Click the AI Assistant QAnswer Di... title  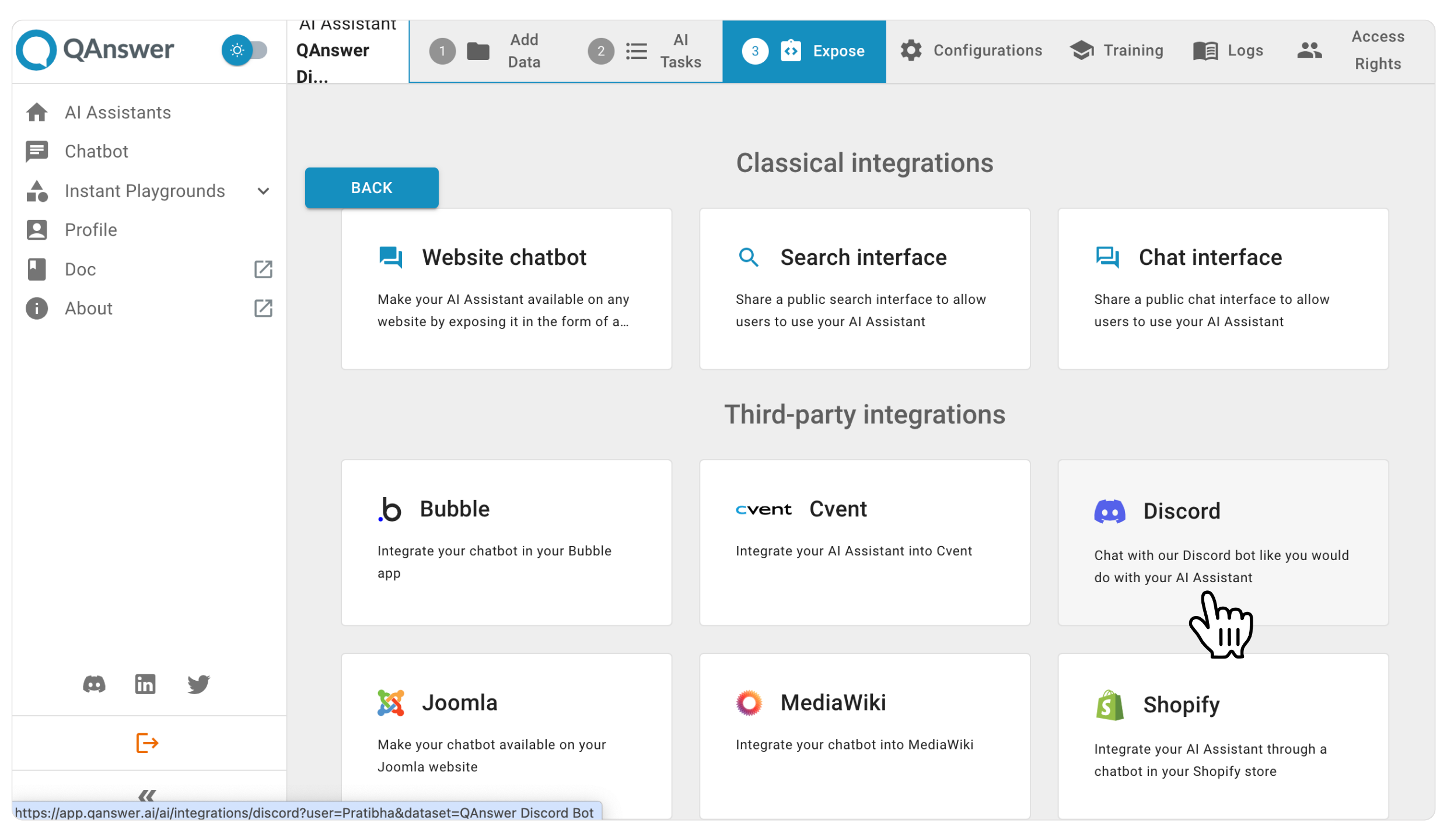click(347, 51)
